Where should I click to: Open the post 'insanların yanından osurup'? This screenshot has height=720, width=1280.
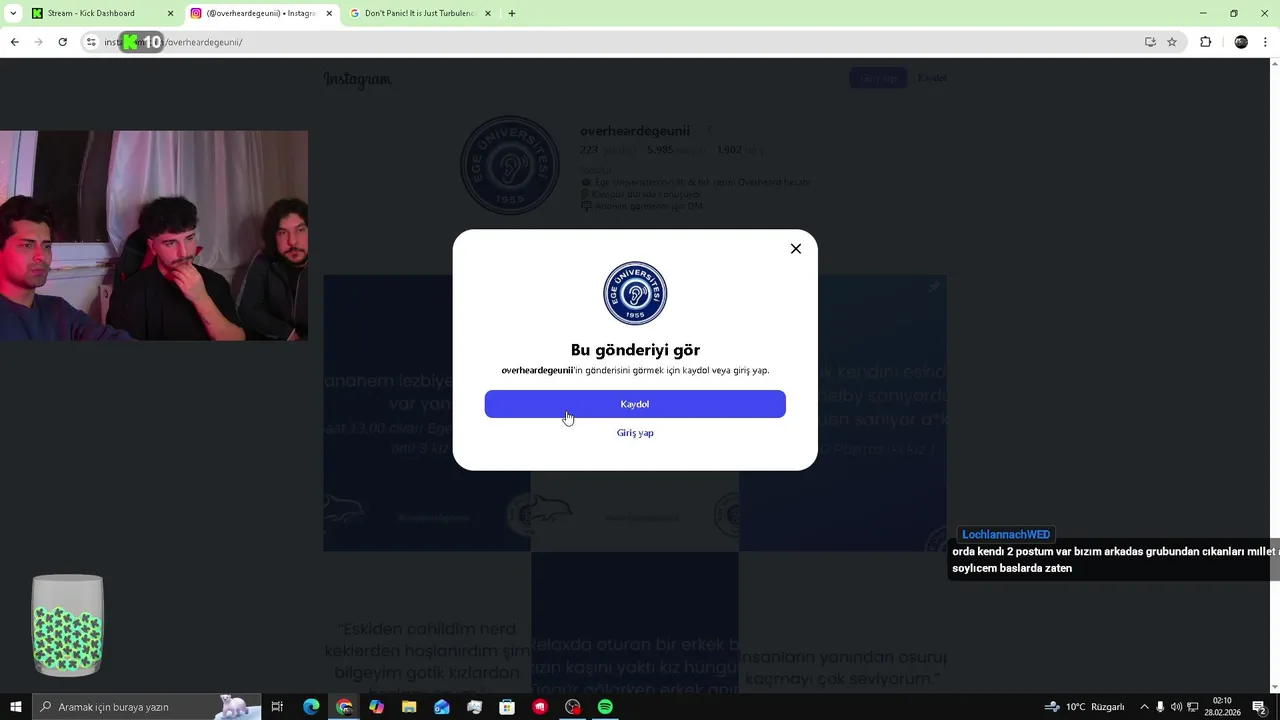coord(843,624)
